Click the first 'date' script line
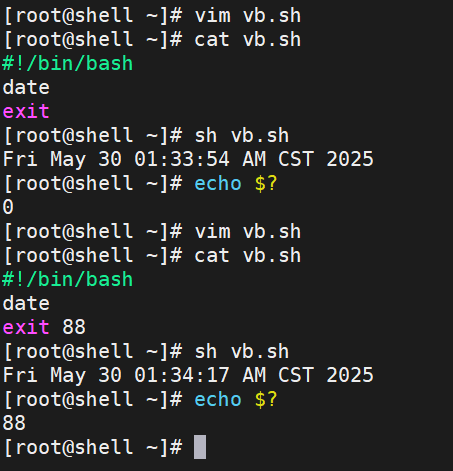This screenshot has width=453, height=471. 26,88
